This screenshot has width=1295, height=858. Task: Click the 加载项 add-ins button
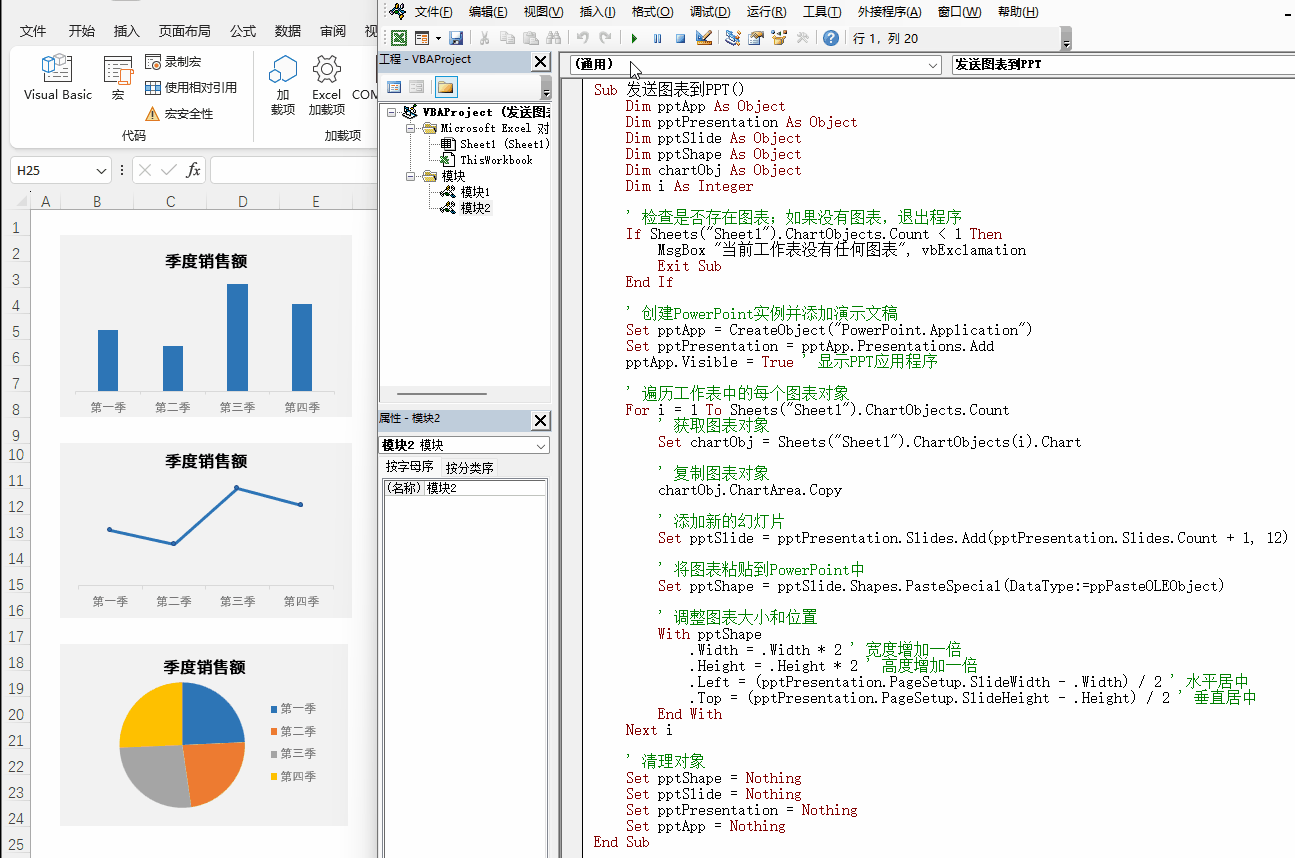[x=283, y=85]
